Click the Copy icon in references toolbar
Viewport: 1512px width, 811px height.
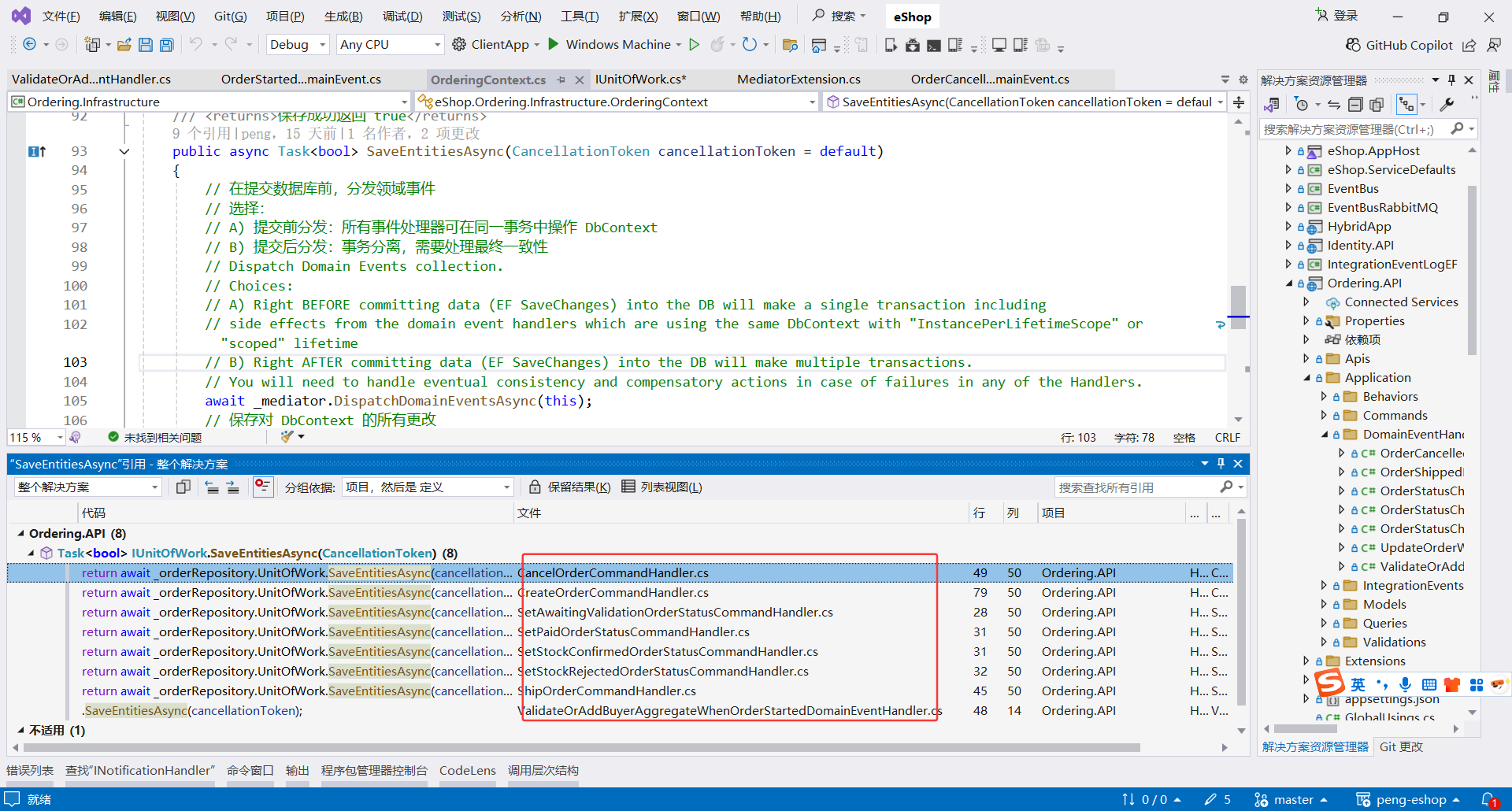pyautogui.click(x=183, y=487)
